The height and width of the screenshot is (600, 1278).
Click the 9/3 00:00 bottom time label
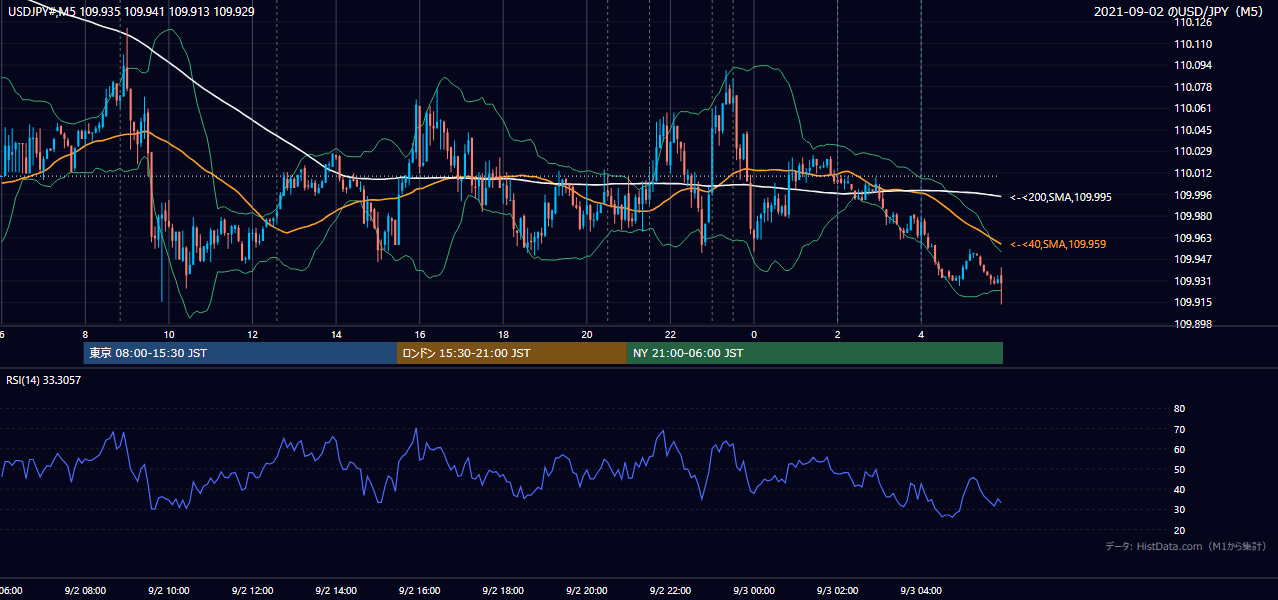pyautogui.click(x=754, y=591)
